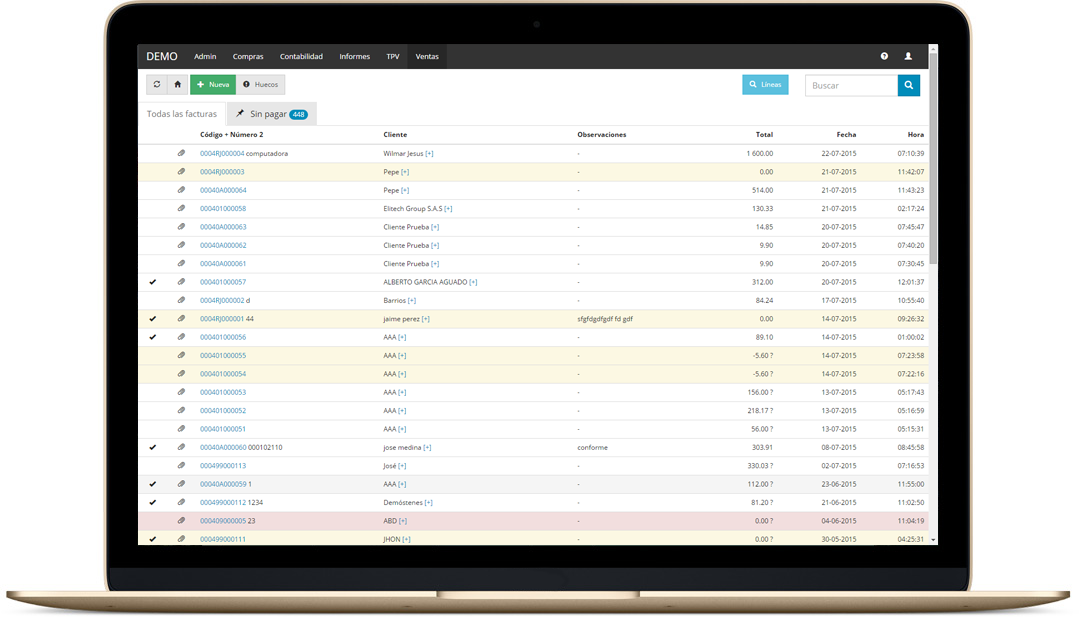Open the TPV menu
The image size is (1079, 617).
393,56
